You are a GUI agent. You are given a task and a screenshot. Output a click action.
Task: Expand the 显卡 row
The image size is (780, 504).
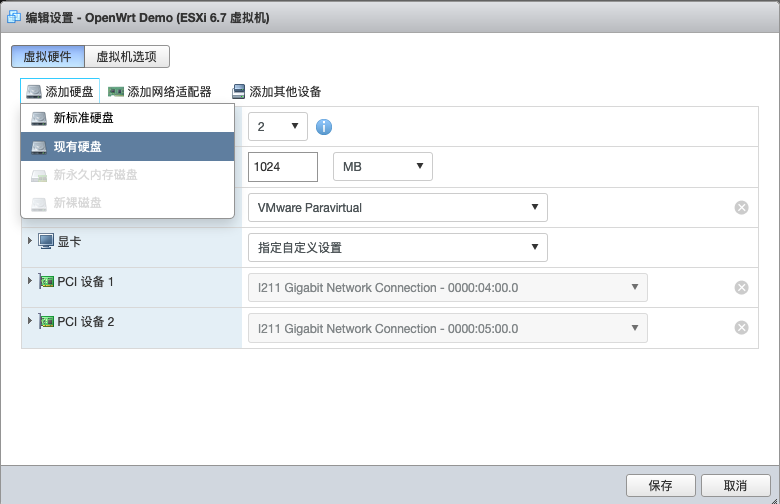[x=30, y=241]
